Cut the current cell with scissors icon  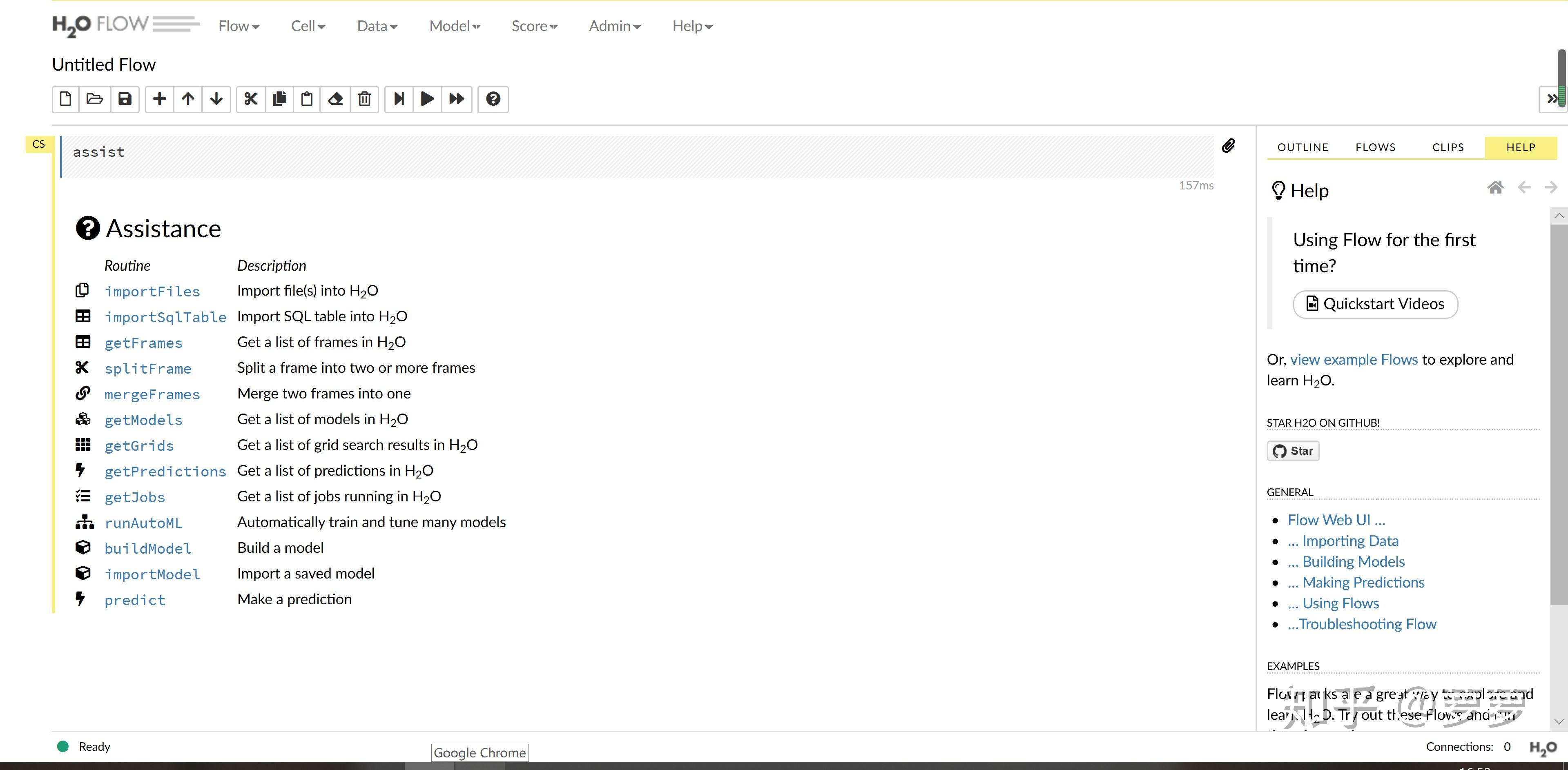click(x=251, y=99)
